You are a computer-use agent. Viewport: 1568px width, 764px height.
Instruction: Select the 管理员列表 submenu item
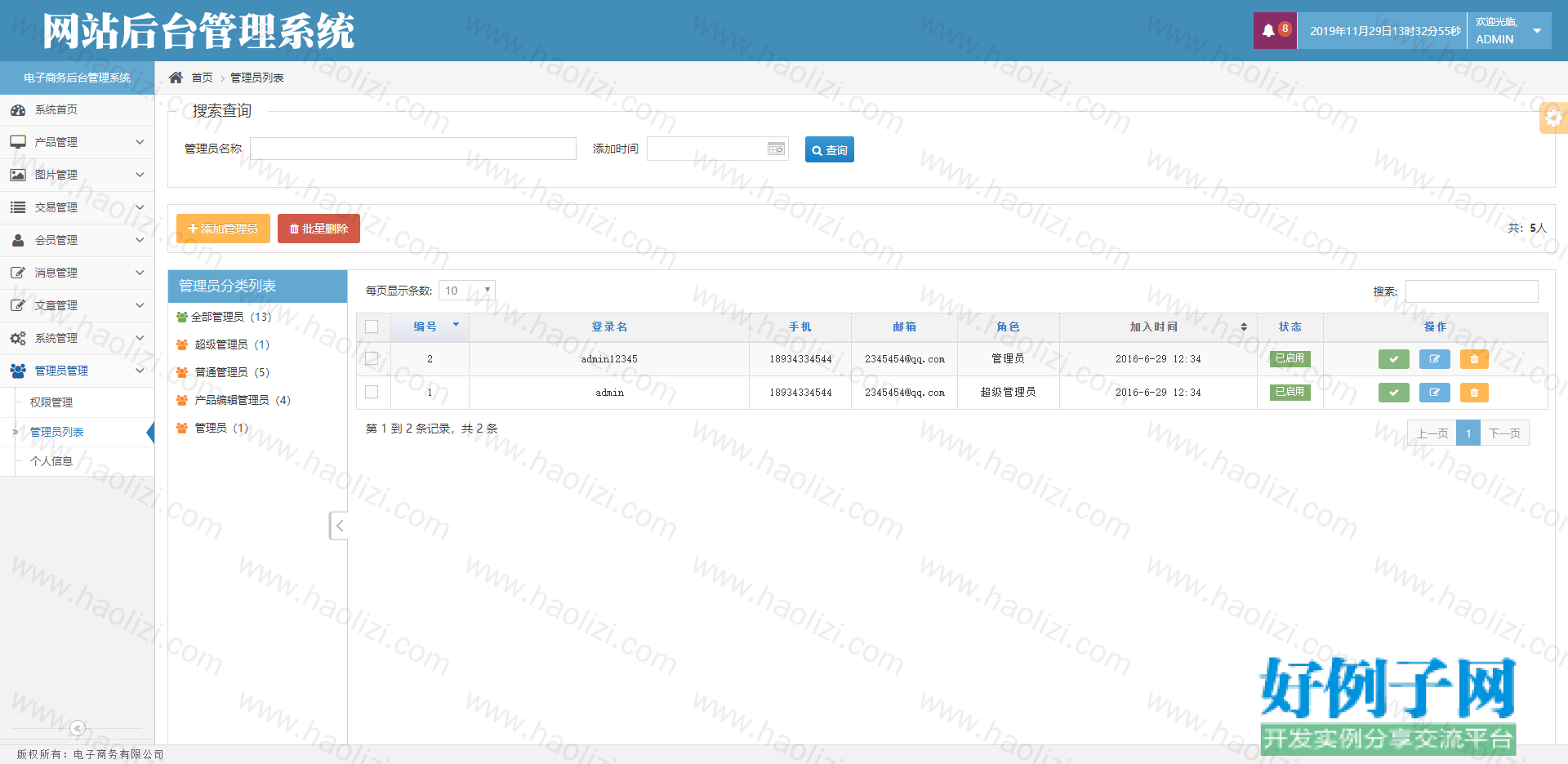pyautogui.click(x=57, y=432)
